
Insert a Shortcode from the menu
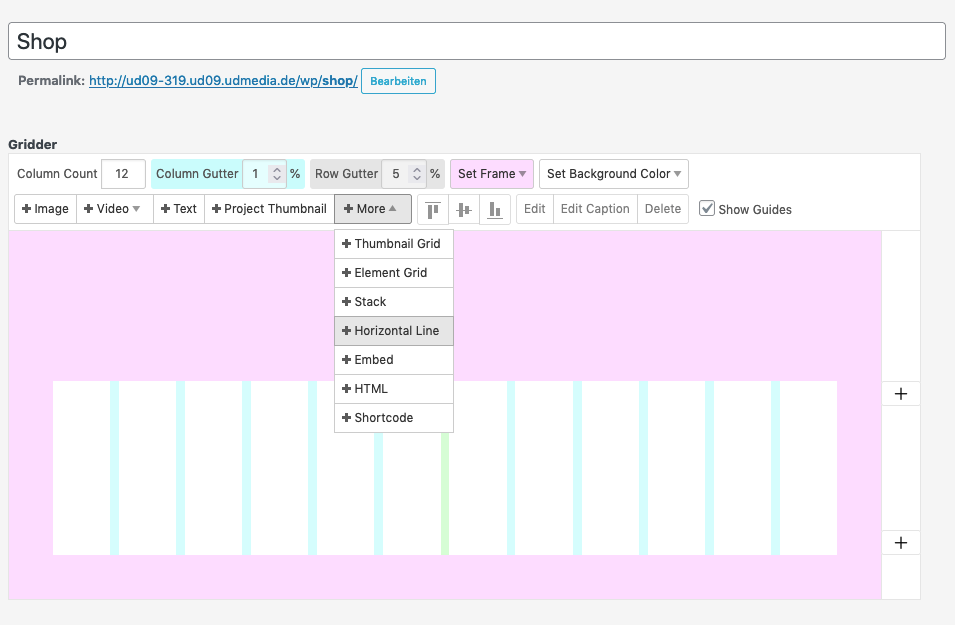(x=394, y=418)
